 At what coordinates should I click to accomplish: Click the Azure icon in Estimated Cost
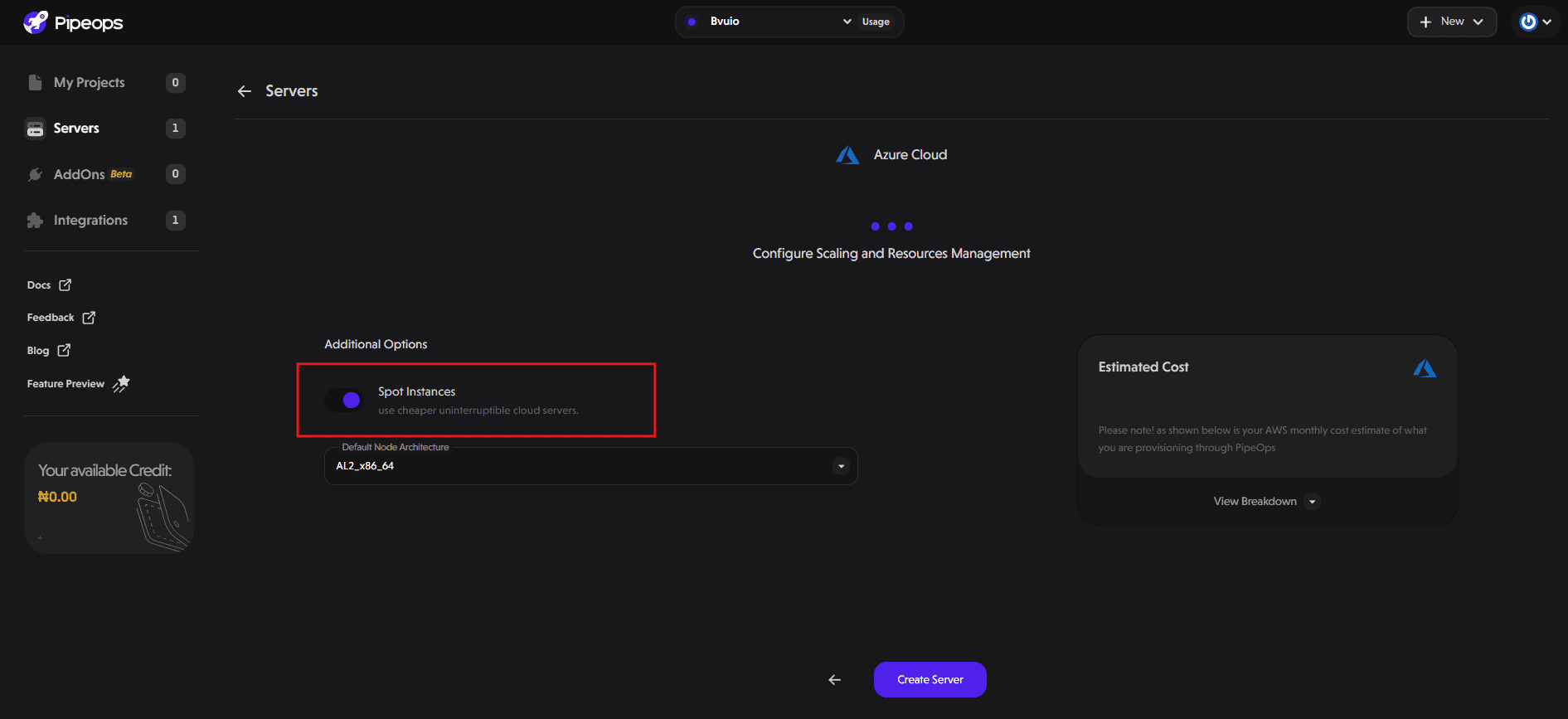(x=1425, y=368)
